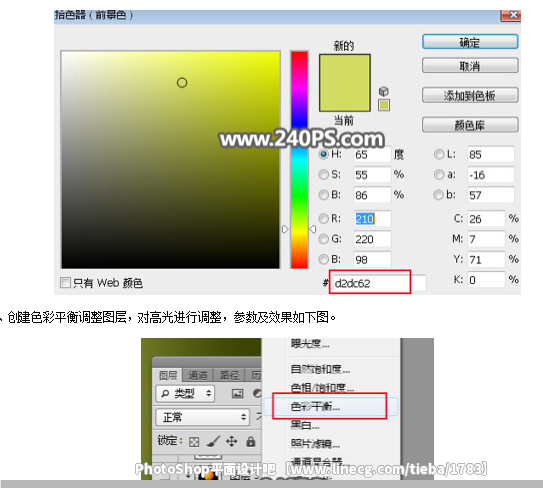
Task: Click the 确定 OK button
Action: (x=470, y=42)
